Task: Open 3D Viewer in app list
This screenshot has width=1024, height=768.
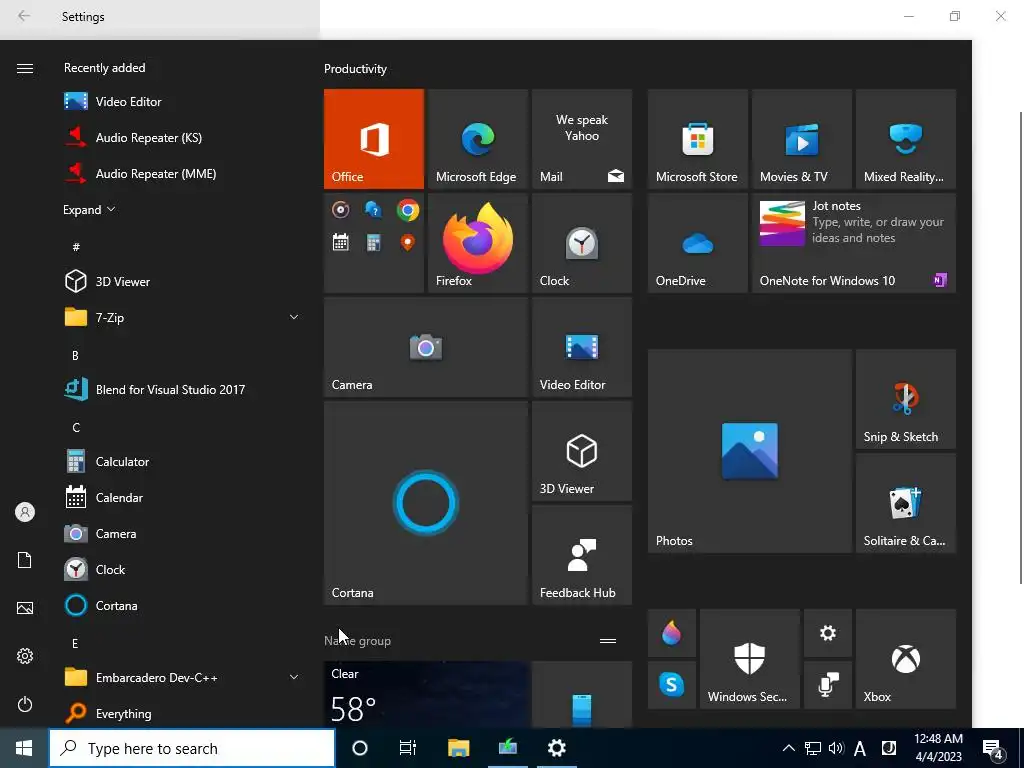Action: 182,281
